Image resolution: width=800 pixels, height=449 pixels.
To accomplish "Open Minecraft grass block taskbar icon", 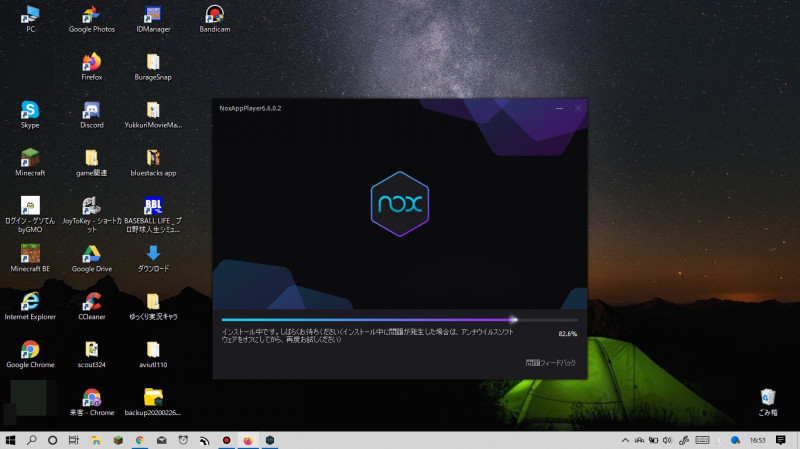I will tap(118, 440).
